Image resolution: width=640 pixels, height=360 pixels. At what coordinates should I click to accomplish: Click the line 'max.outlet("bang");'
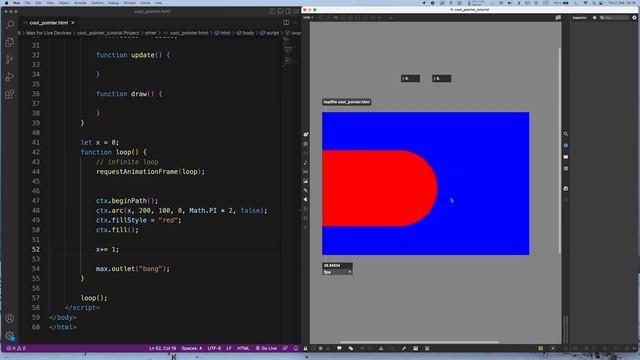tap(133, 269)
